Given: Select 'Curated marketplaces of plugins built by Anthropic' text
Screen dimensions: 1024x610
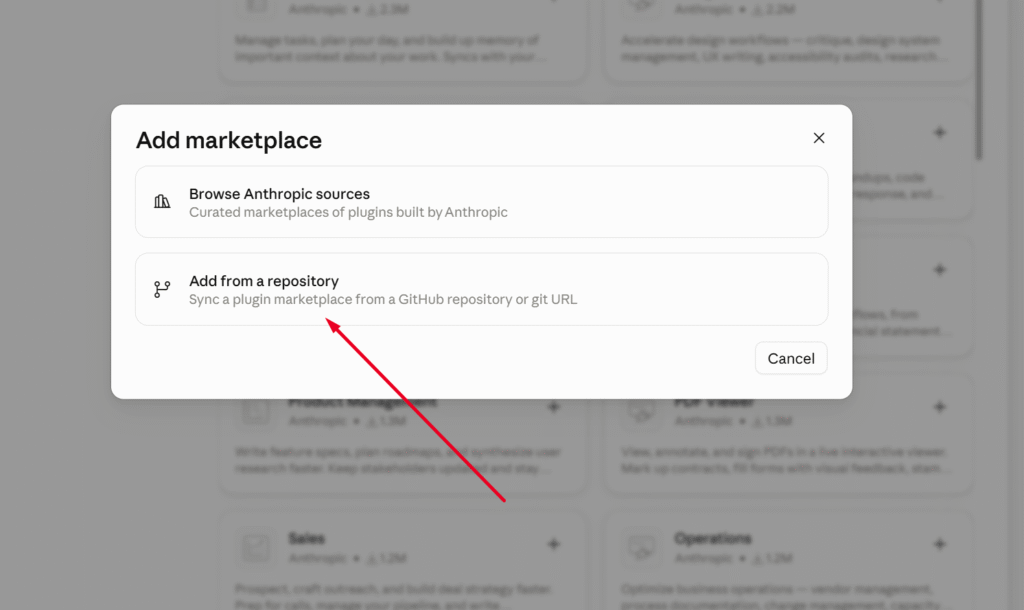Looking at the screenshot, I should 348,212.
